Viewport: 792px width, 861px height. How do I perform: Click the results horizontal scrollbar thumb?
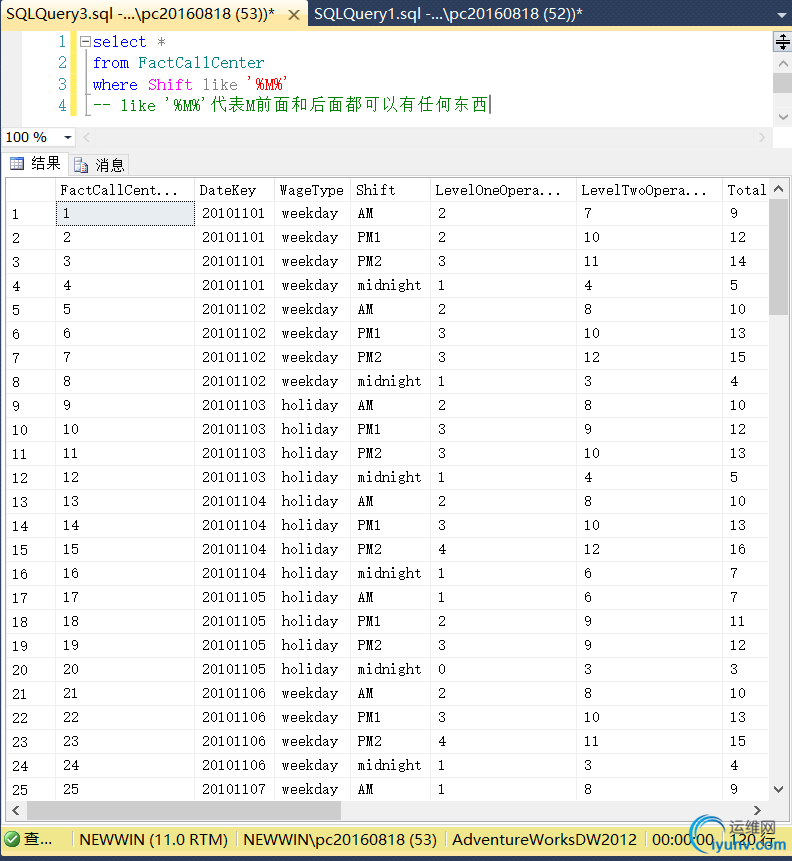(x=184, y=810)
